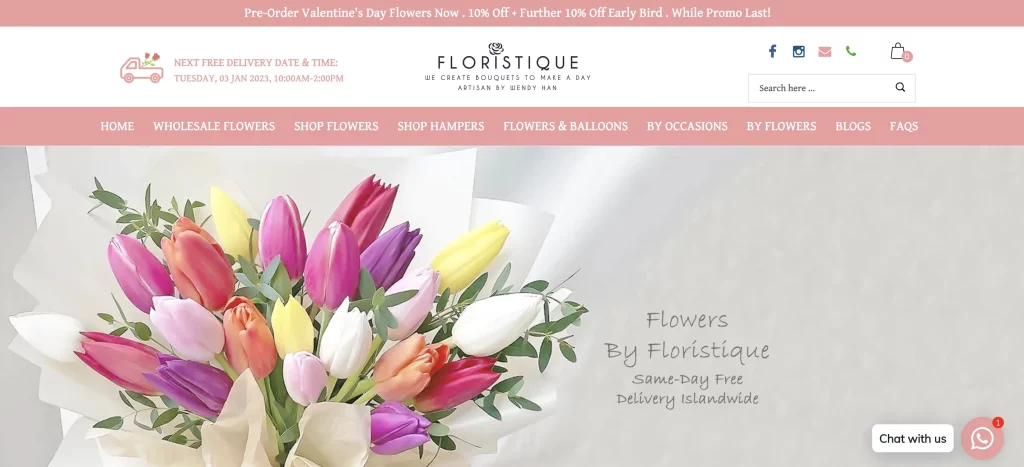Open the FAQs page
The image size is (1024, 467).
(x=904, y=126)
